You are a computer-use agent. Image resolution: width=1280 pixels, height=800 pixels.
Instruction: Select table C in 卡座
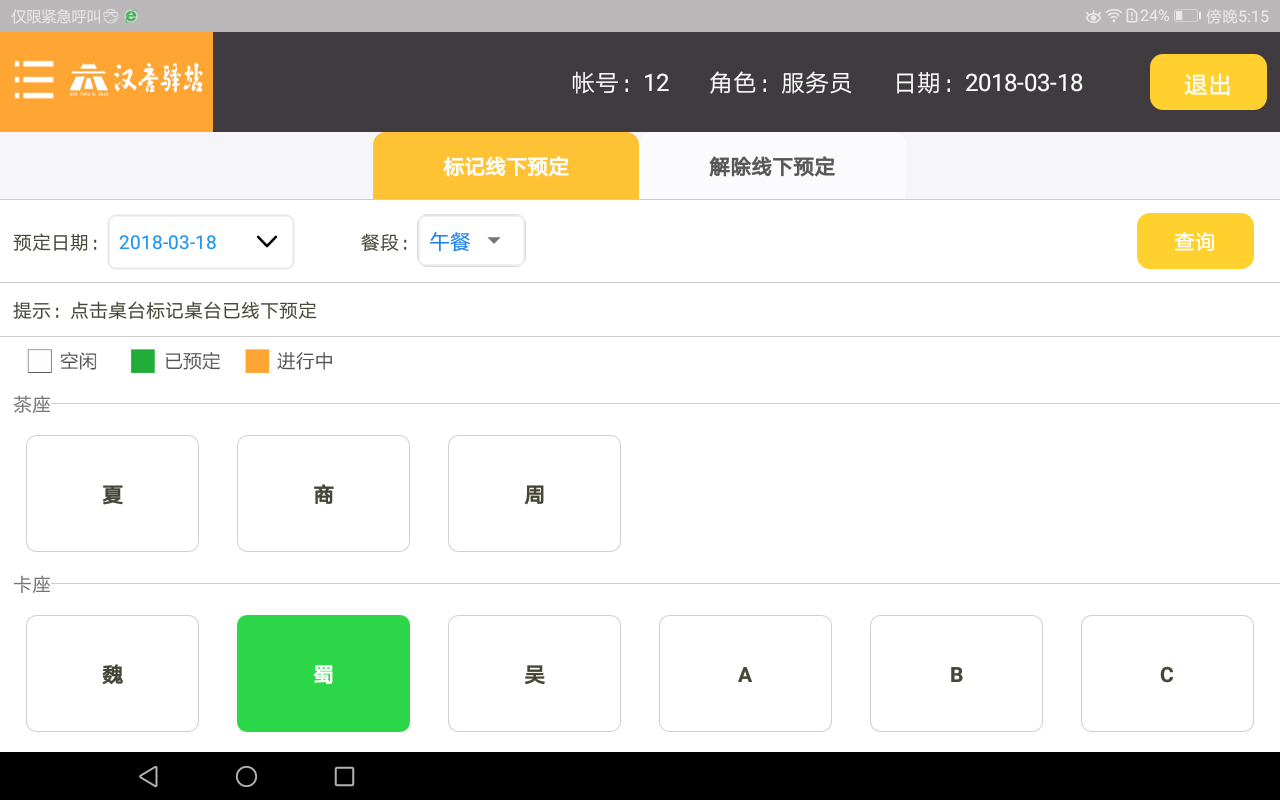[x=1167, y=673]
